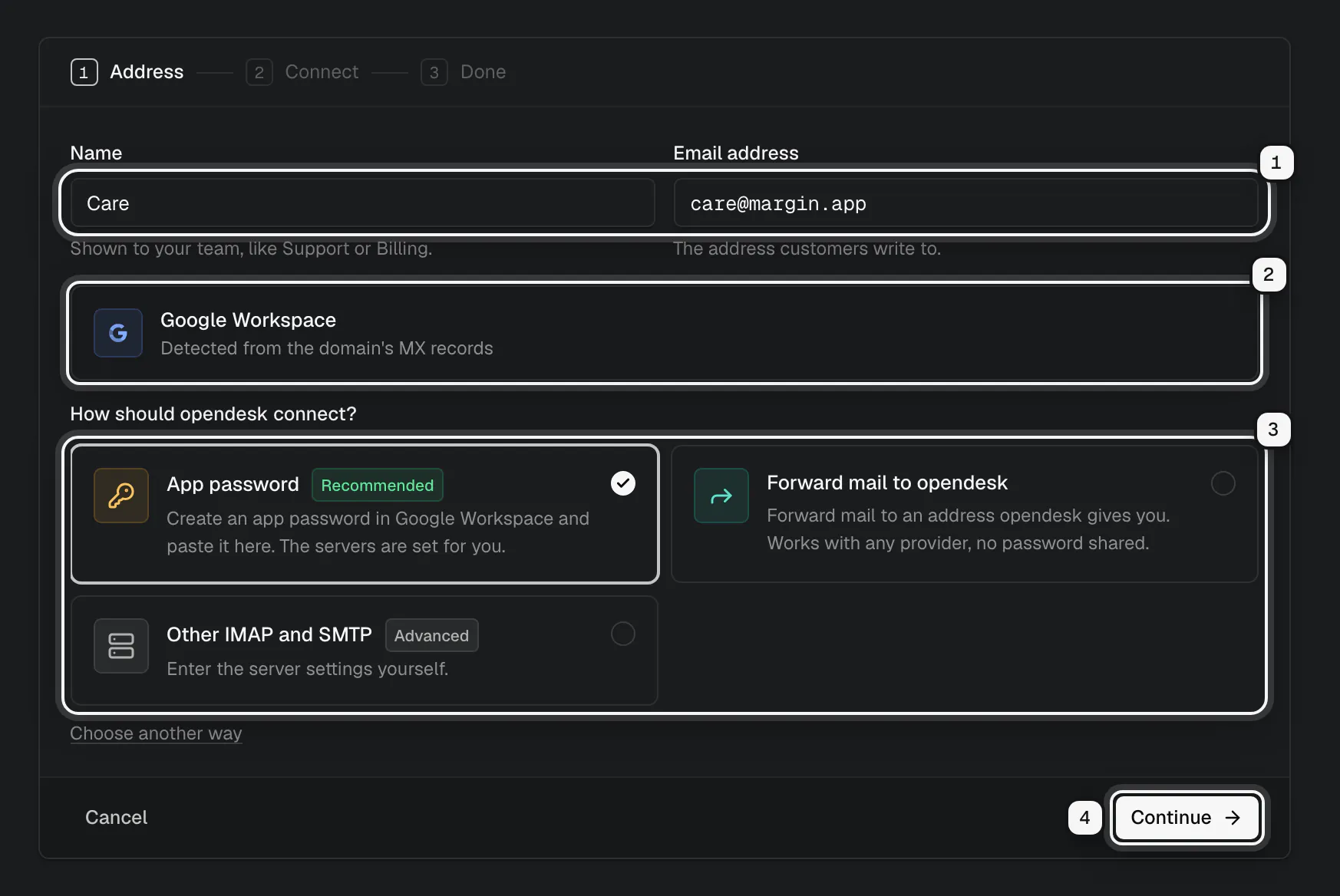Open the Done step
1340x896 pixels.
464,72
